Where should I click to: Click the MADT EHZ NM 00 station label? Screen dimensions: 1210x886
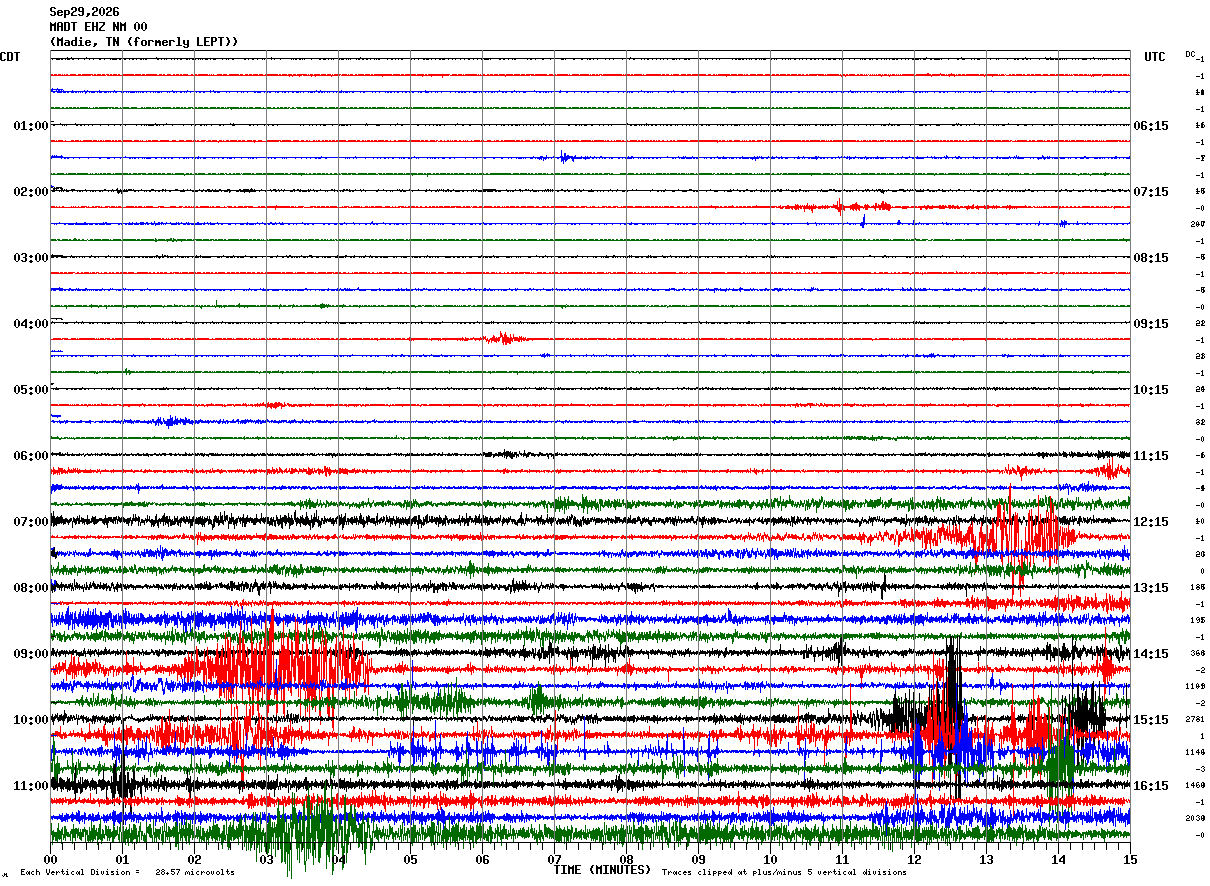point(98,27)
